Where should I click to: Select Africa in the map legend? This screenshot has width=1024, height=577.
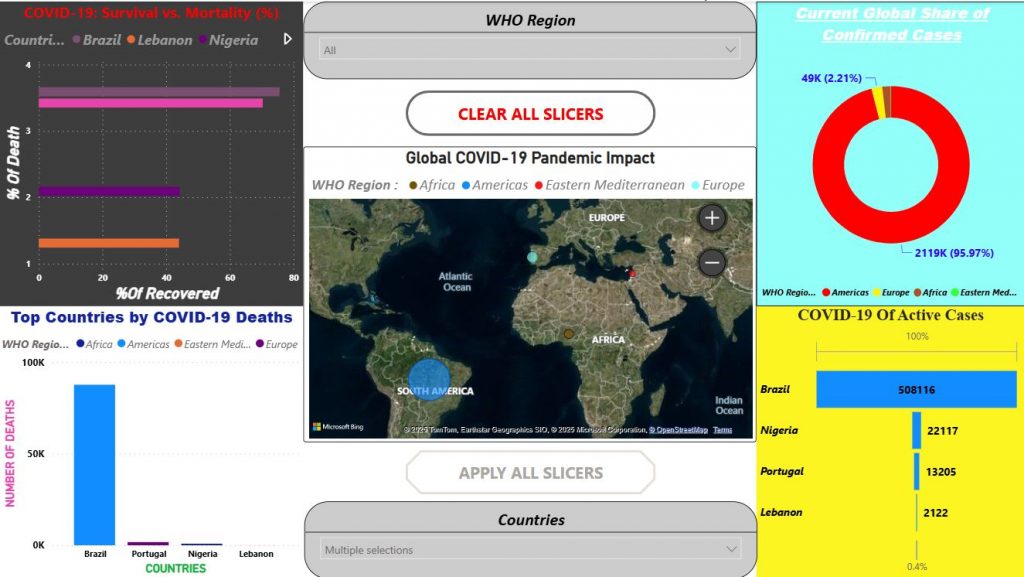coord(432,185)
